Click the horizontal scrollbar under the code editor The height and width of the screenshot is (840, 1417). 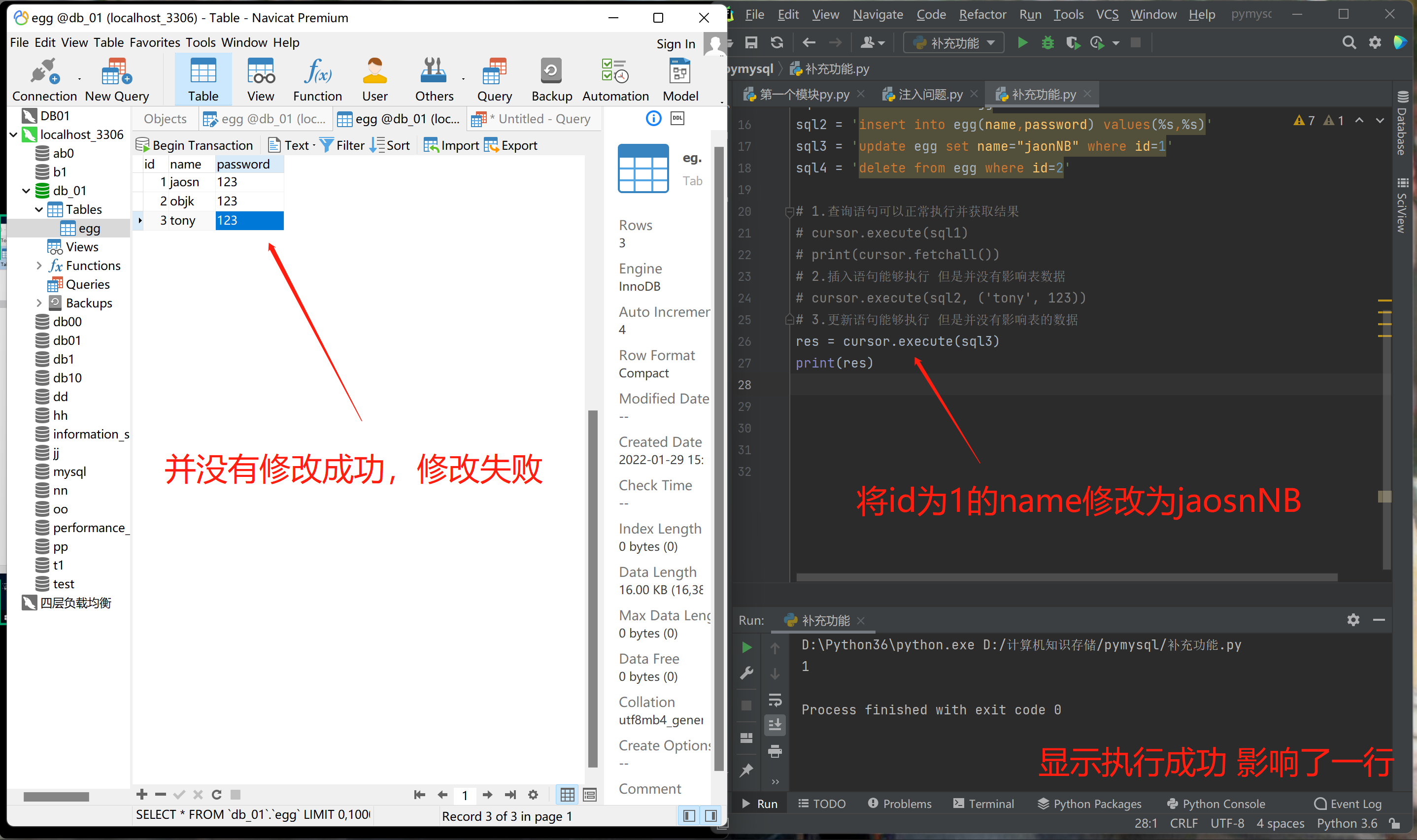point(1066,577)
